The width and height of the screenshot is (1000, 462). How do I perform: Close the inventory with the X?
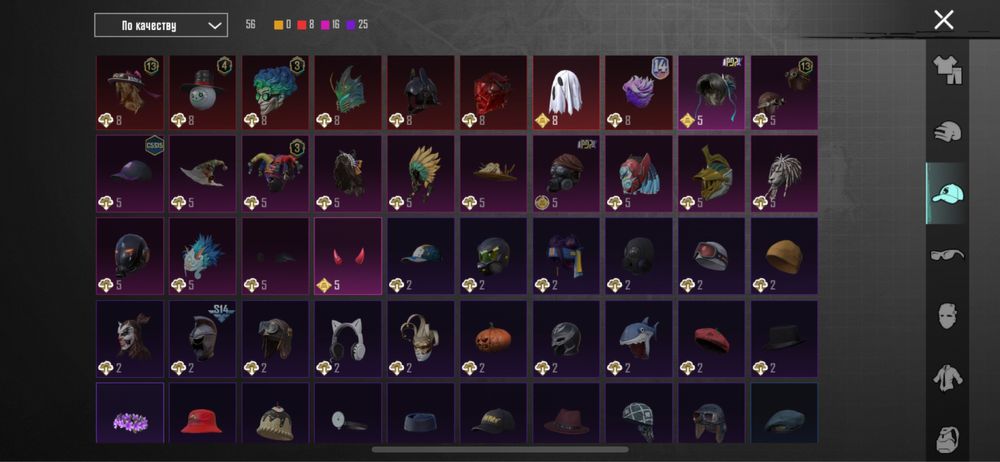coord(943,20)
